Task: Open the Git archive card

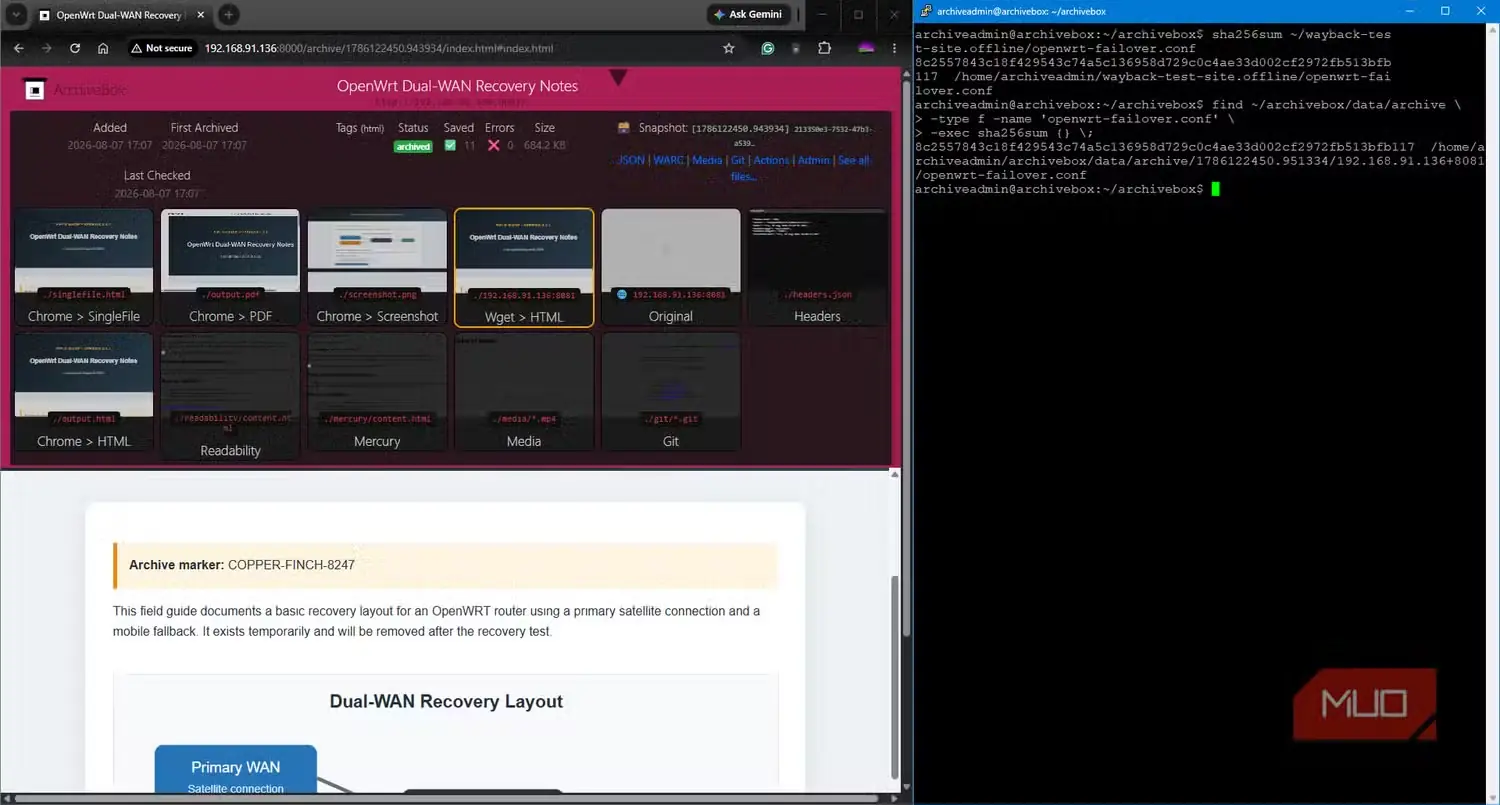Action: coord(671,393)
